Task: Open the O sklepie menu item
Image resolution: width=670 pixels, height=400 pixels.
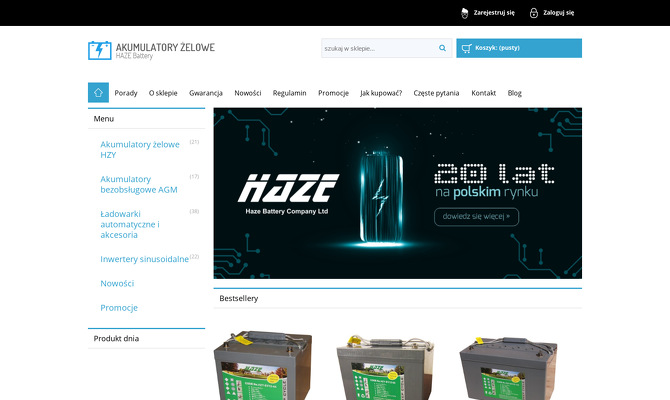Action: pos(163,93)
